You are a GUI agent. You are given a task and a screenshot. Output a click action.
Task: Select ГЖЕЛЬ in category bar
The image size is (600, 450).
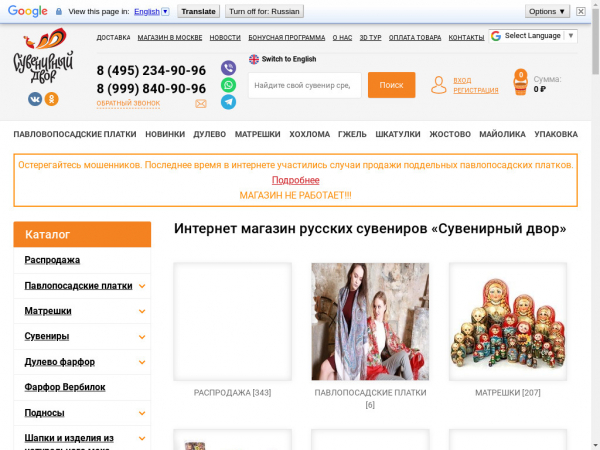(352, 134)
